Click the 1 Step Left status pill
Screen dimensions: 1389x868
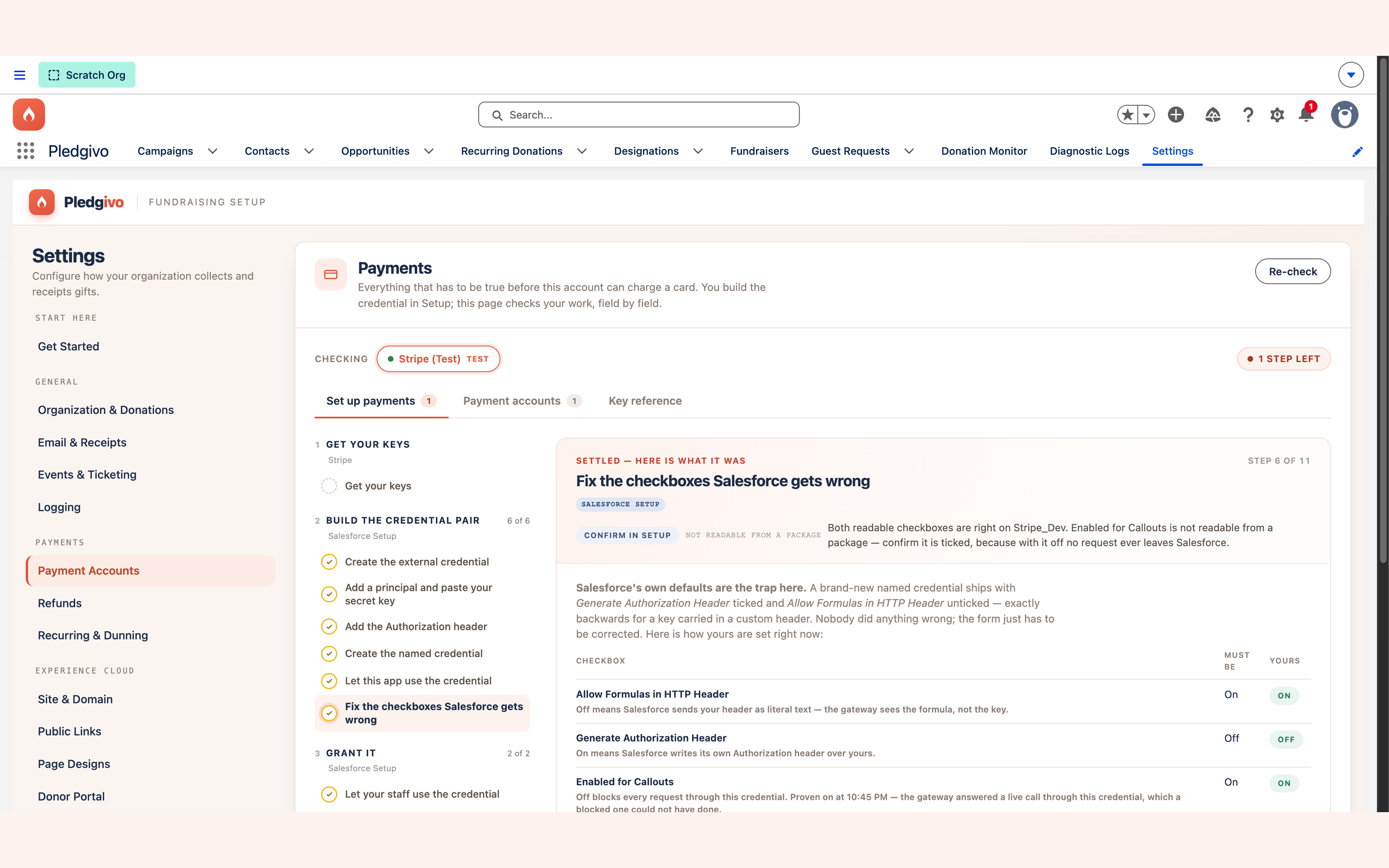(x=1283, y=359)
